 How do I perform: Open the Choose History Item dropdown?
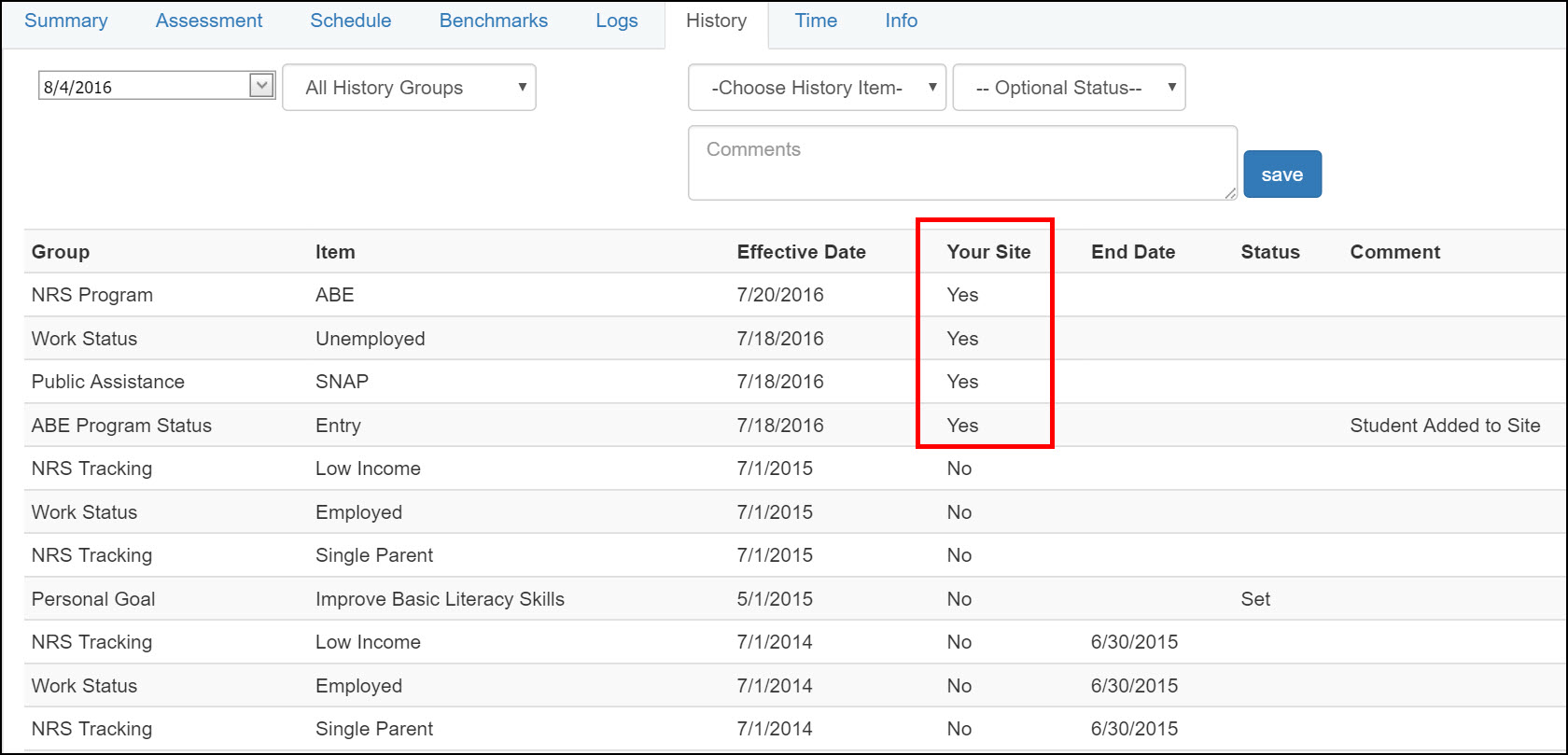point(817,88)
